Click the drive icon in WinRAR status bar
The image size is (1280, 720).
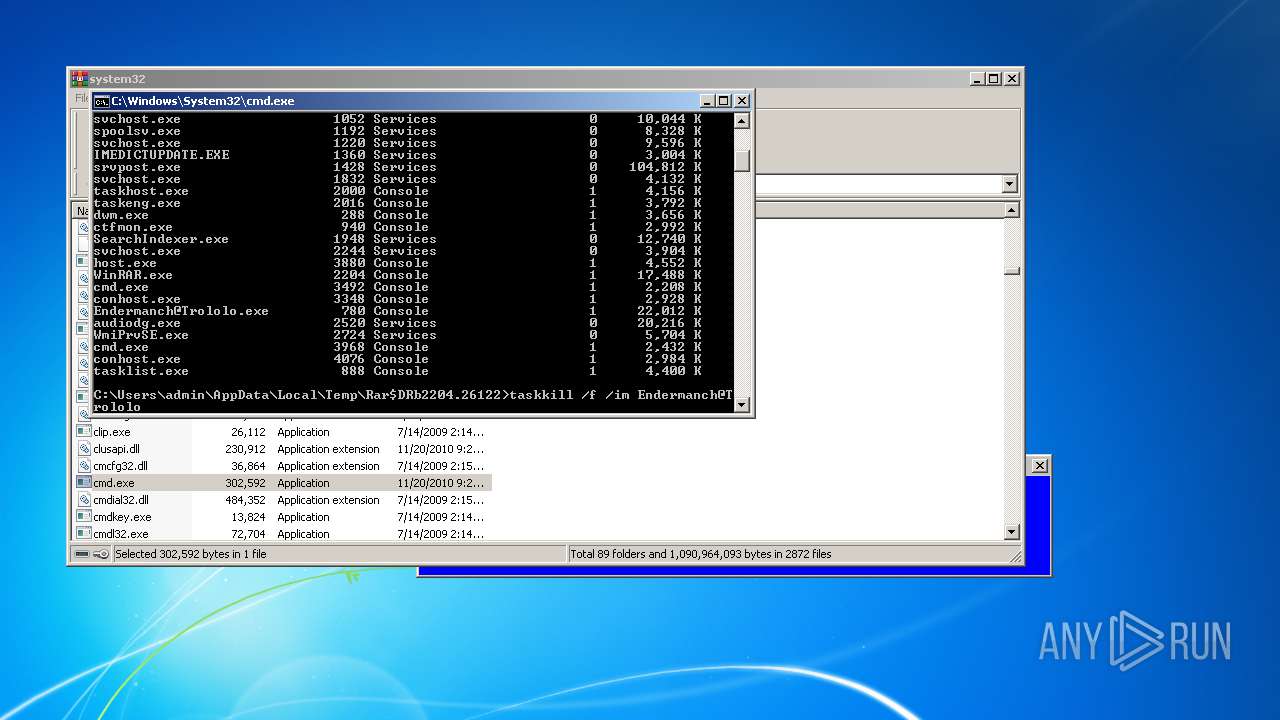pos(80,554)
